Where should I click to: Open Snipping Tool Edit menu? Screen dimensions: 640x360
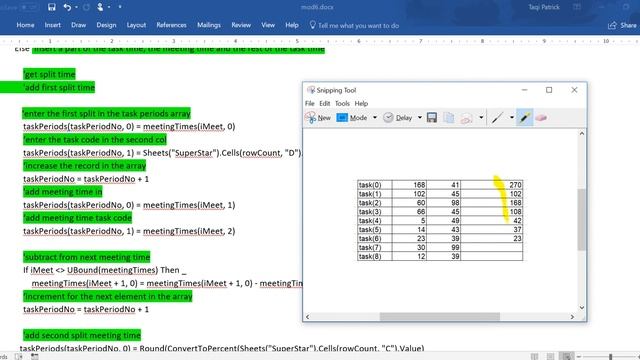click(x=324, y=103)
